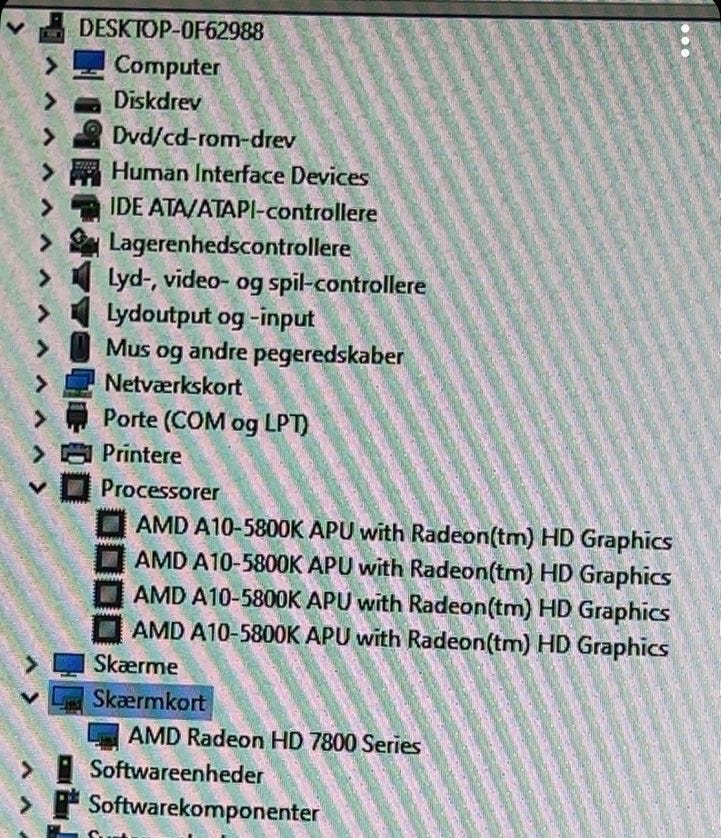The height and width of the screenshot is (838, 721).
Task: Click the Human Interface Devices icon
Action: 85,172
